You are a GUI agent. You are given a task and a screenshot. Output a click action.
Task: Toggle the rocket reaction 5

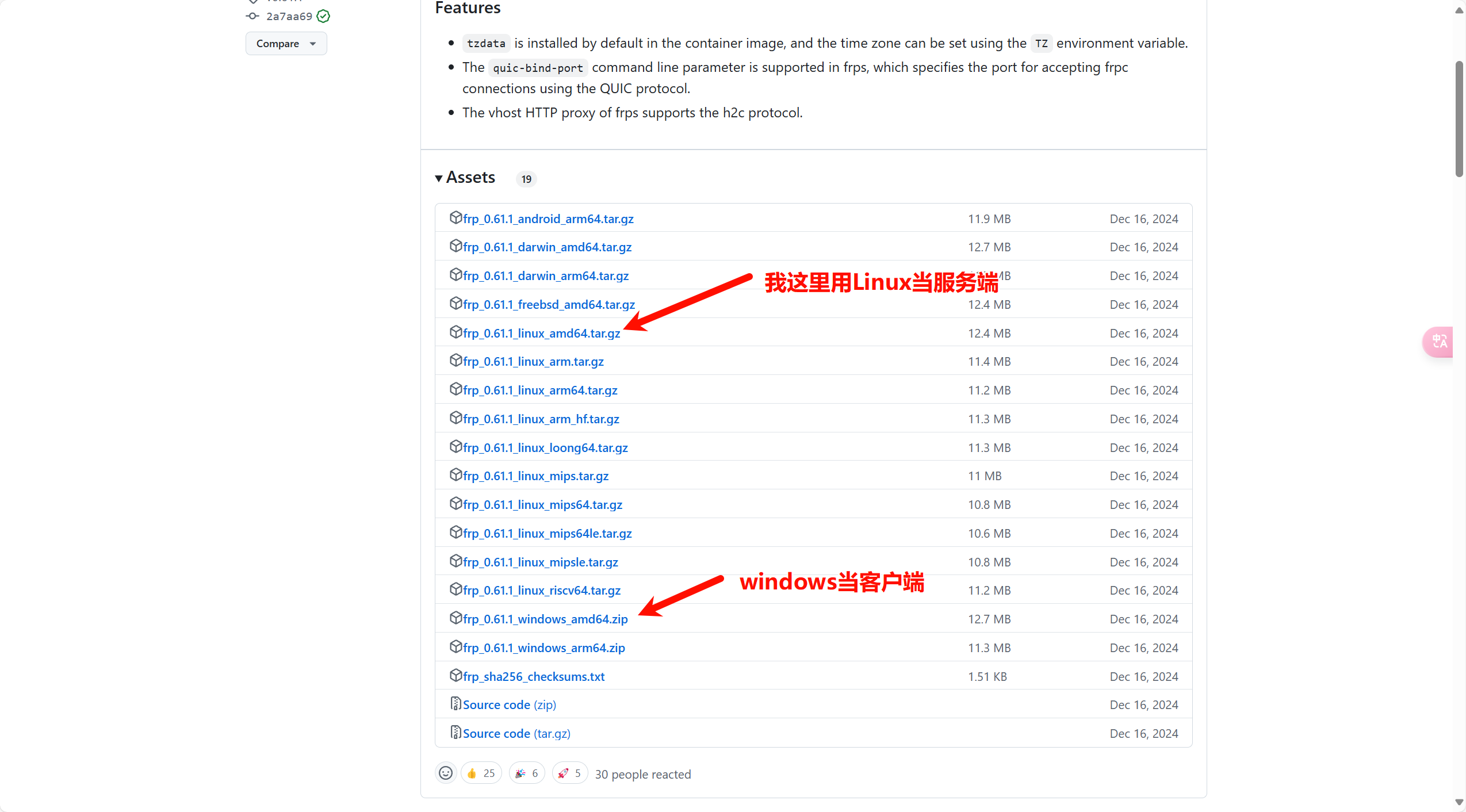(570, 773)
